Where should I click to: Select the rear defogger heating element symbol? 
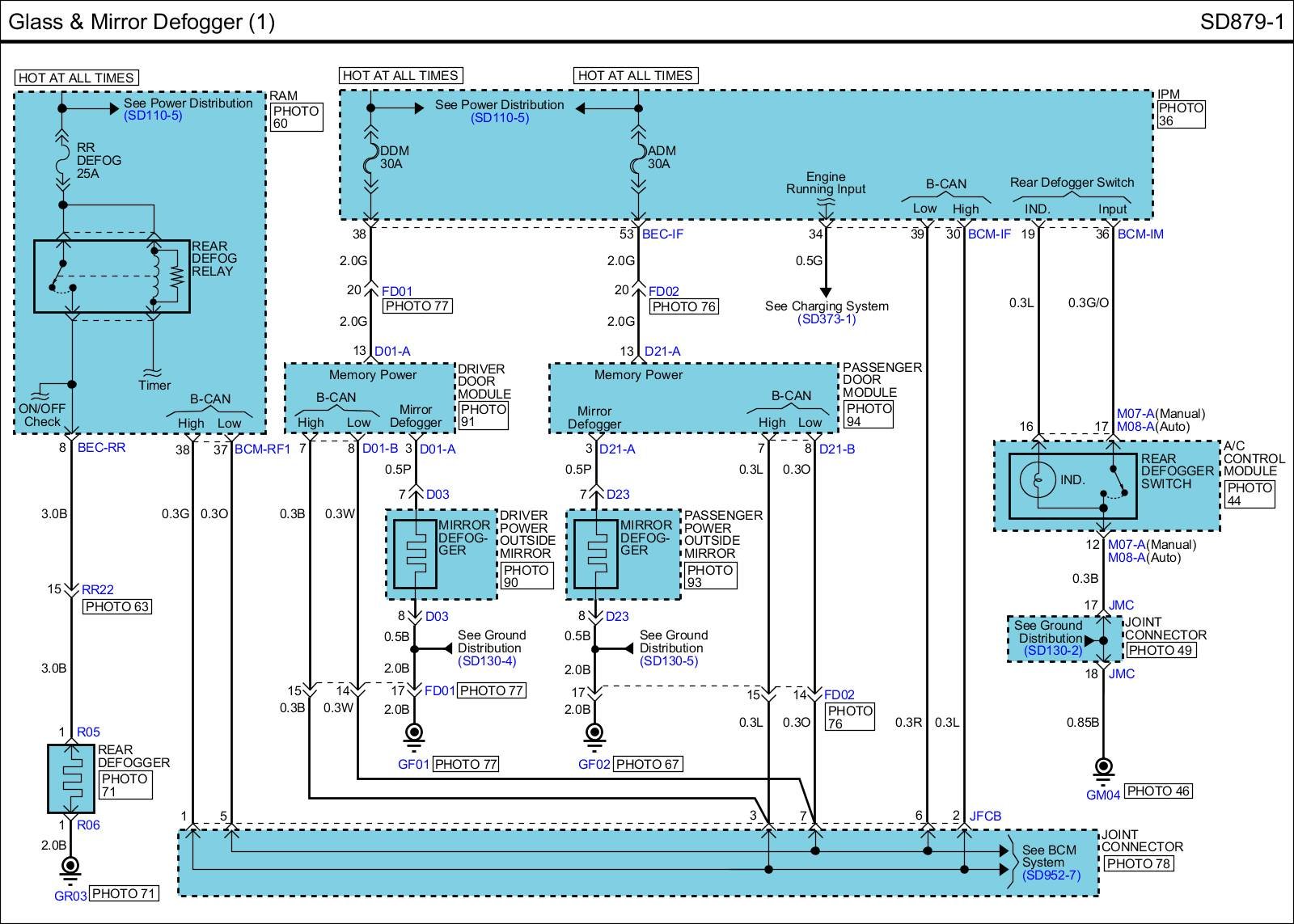point(71,779)
